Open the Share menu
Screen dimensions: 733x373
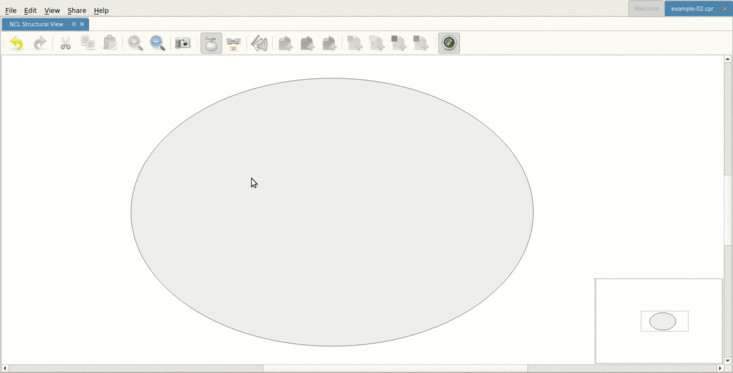point(77,10)
